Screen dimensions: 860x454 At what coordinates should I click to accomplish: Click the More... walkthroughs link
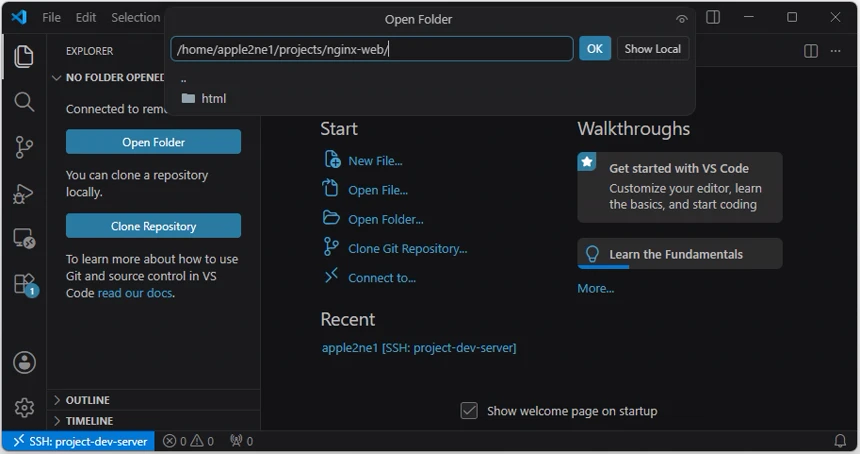(x=596, y=288)
